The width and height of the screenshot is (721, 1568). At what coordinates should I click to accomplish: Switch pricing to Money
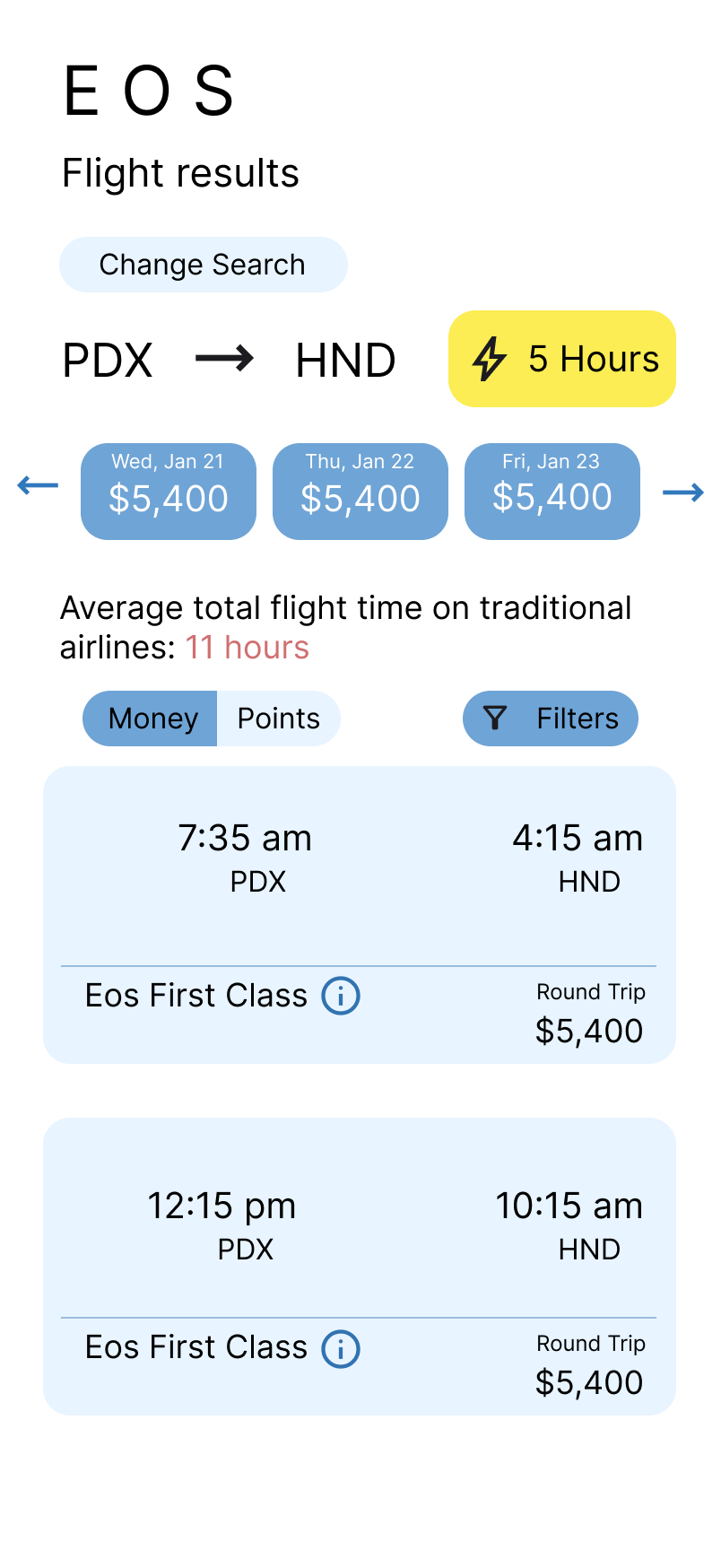click(x=151, y=719)
